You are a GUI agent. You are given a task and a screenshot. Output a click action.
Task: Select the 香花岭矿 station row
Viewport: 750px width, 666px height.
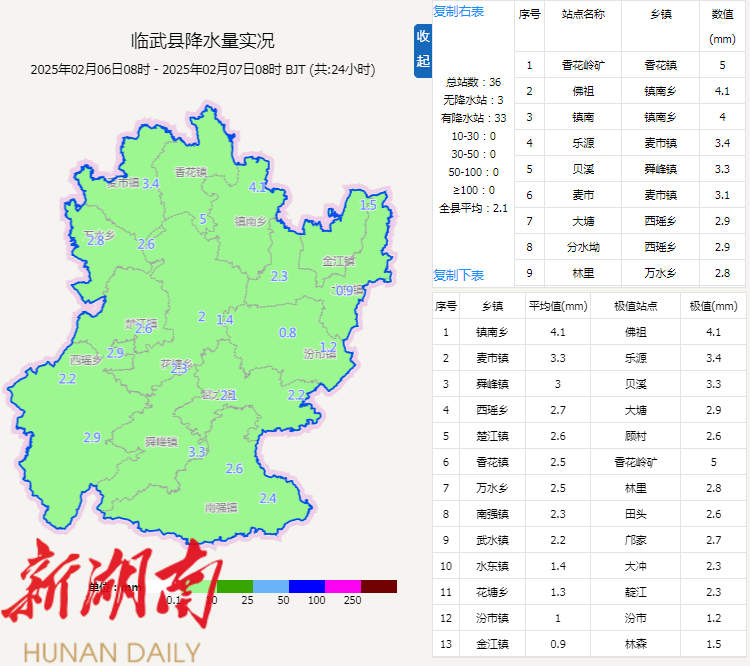[582, 65]
